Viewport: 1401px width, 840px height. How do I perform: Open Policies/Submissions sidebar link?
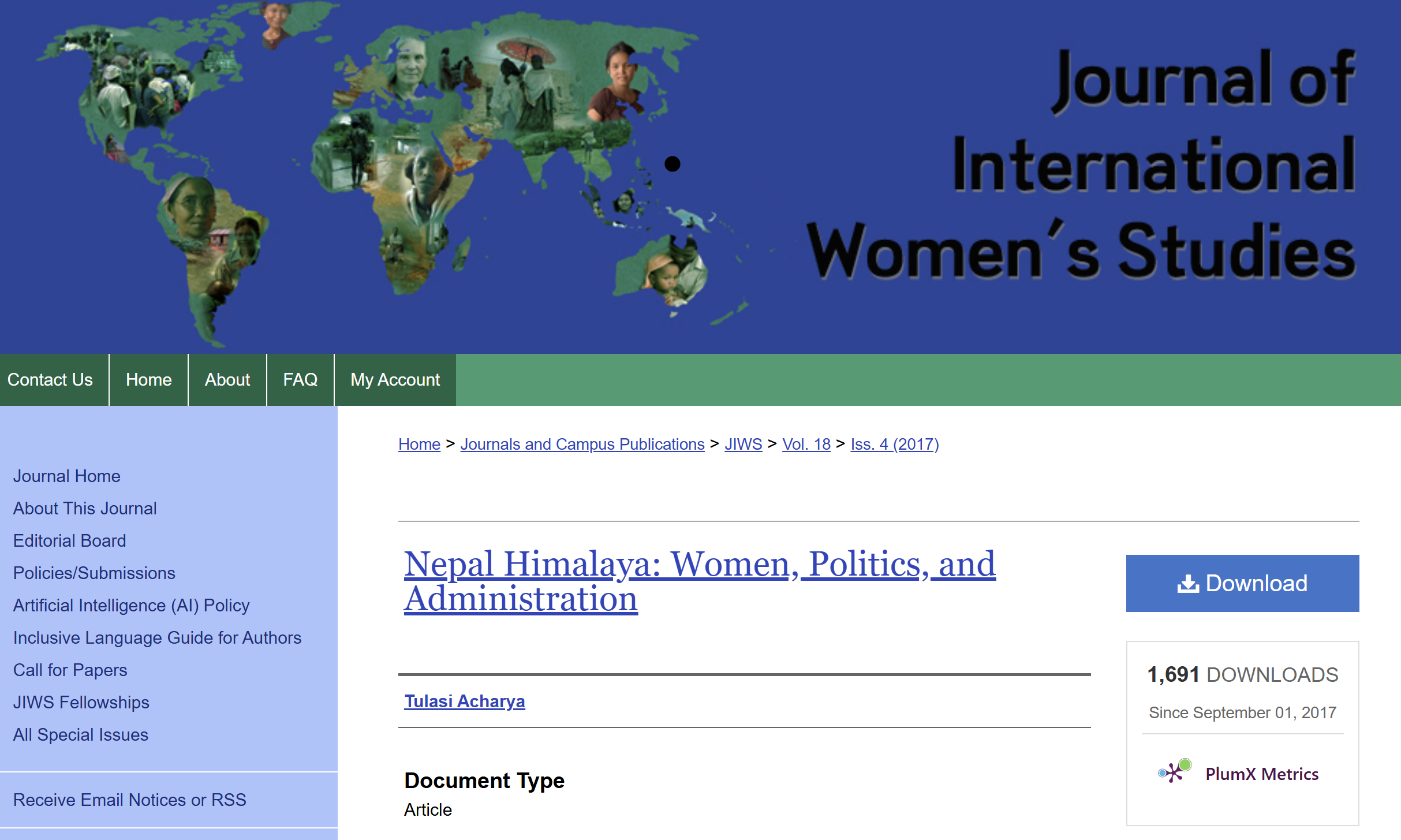click(x=94, y=573)
